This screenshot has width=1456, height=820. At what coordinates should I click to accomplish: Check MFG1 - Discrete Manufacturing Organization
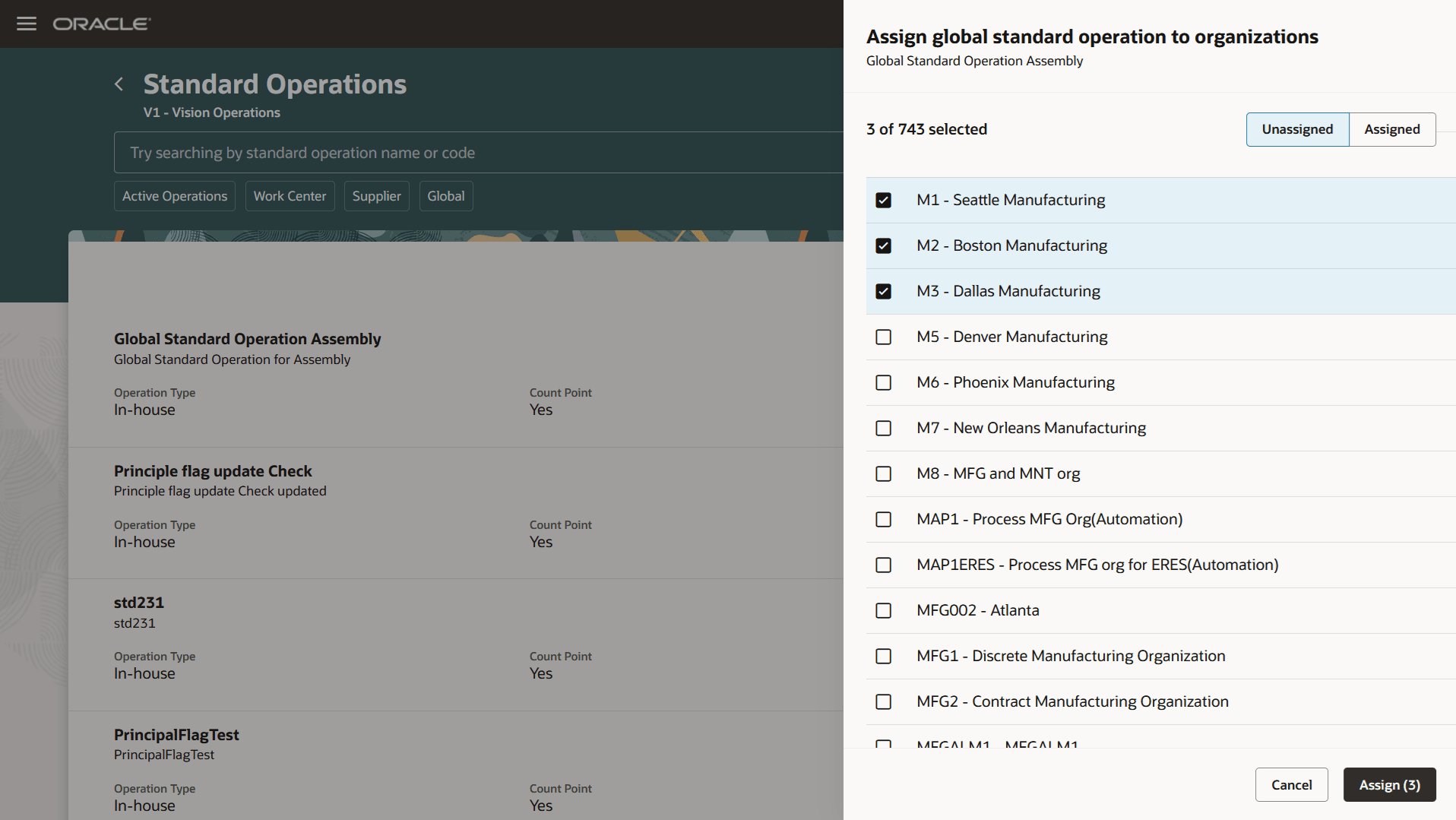click(x=883, y=656)
